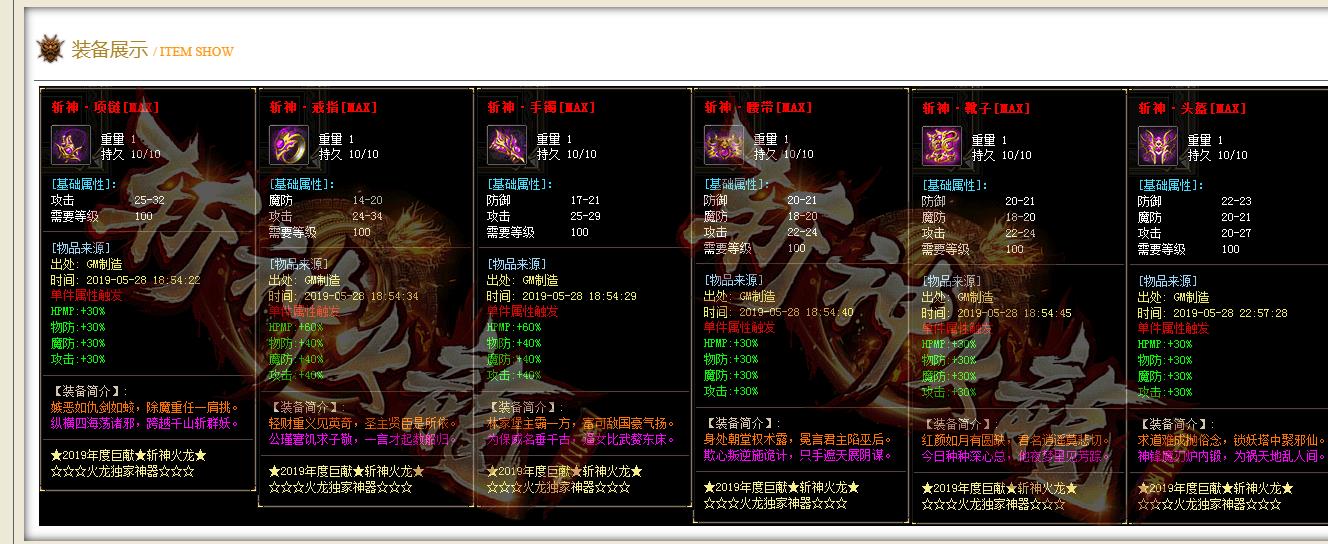This screenshot has height=544, width=1328.
Task: Click the demon mask icon beside 装备展示
Action: click(x=50, y=49)
